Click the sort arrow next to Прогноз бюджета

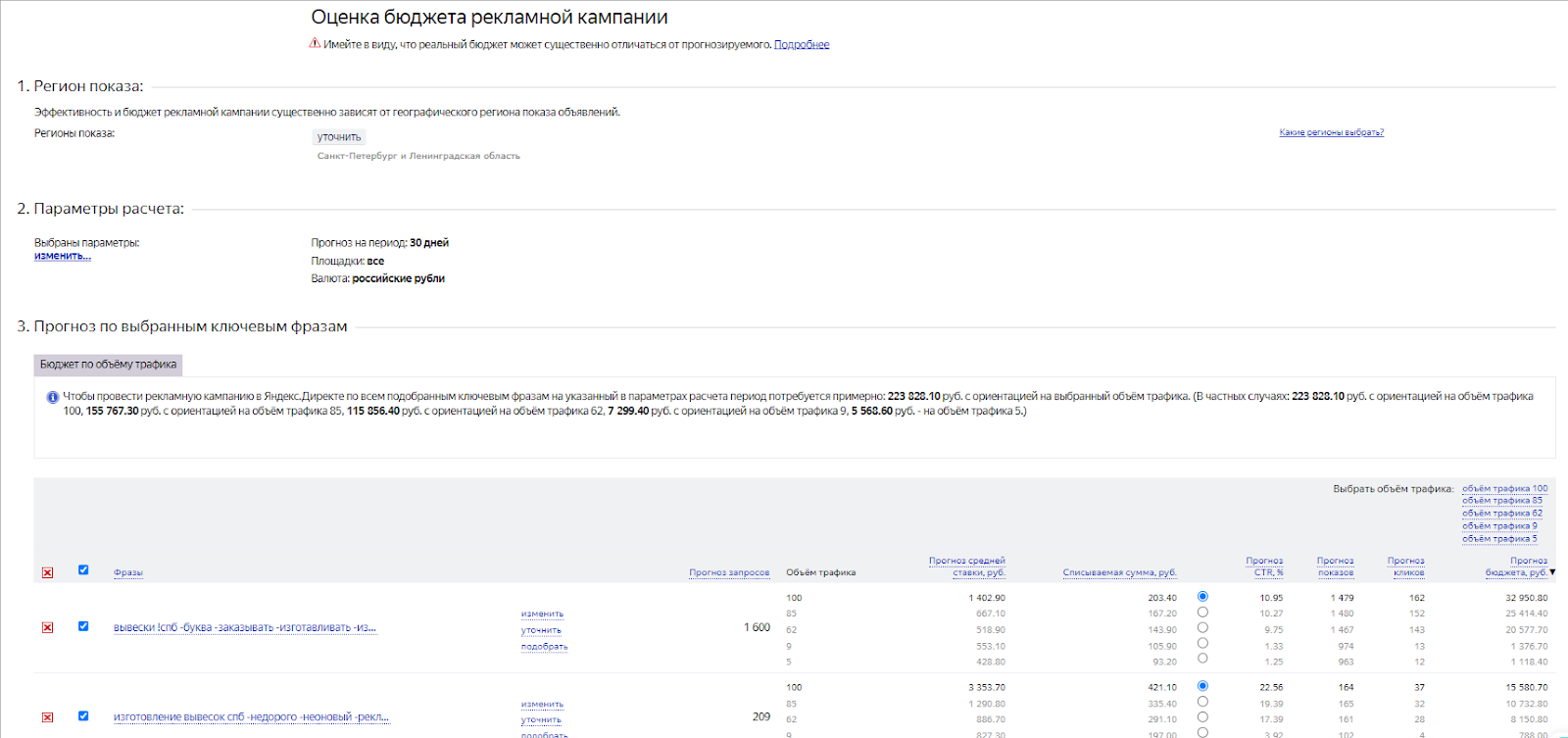(1552, 572)
